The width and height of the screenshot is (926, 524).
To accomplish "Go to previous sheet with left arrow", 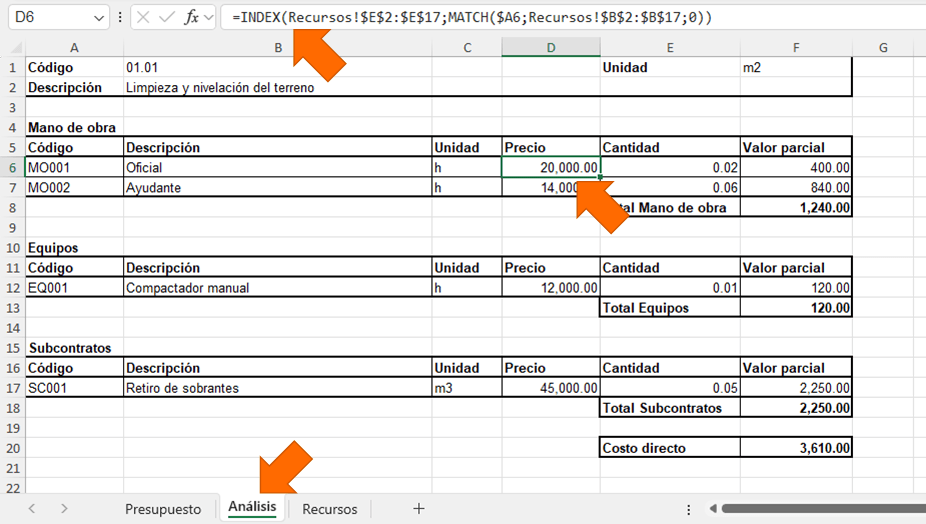I will coord(32,509).
